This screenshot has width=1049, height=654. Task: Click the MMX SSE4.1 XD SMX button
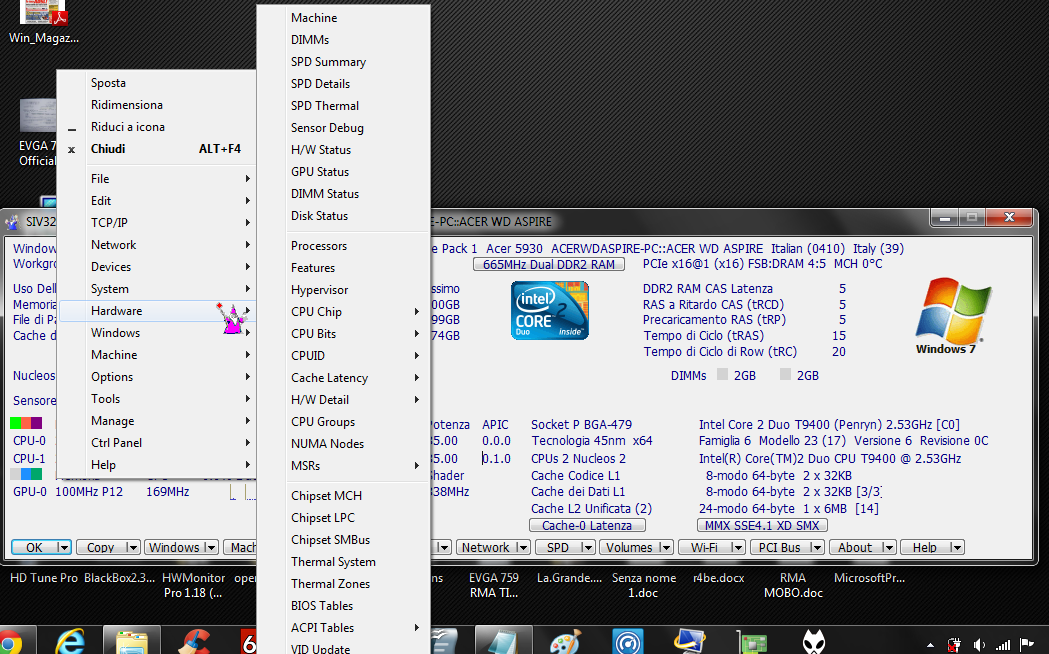pyautogui.click(x=762, y=526)
